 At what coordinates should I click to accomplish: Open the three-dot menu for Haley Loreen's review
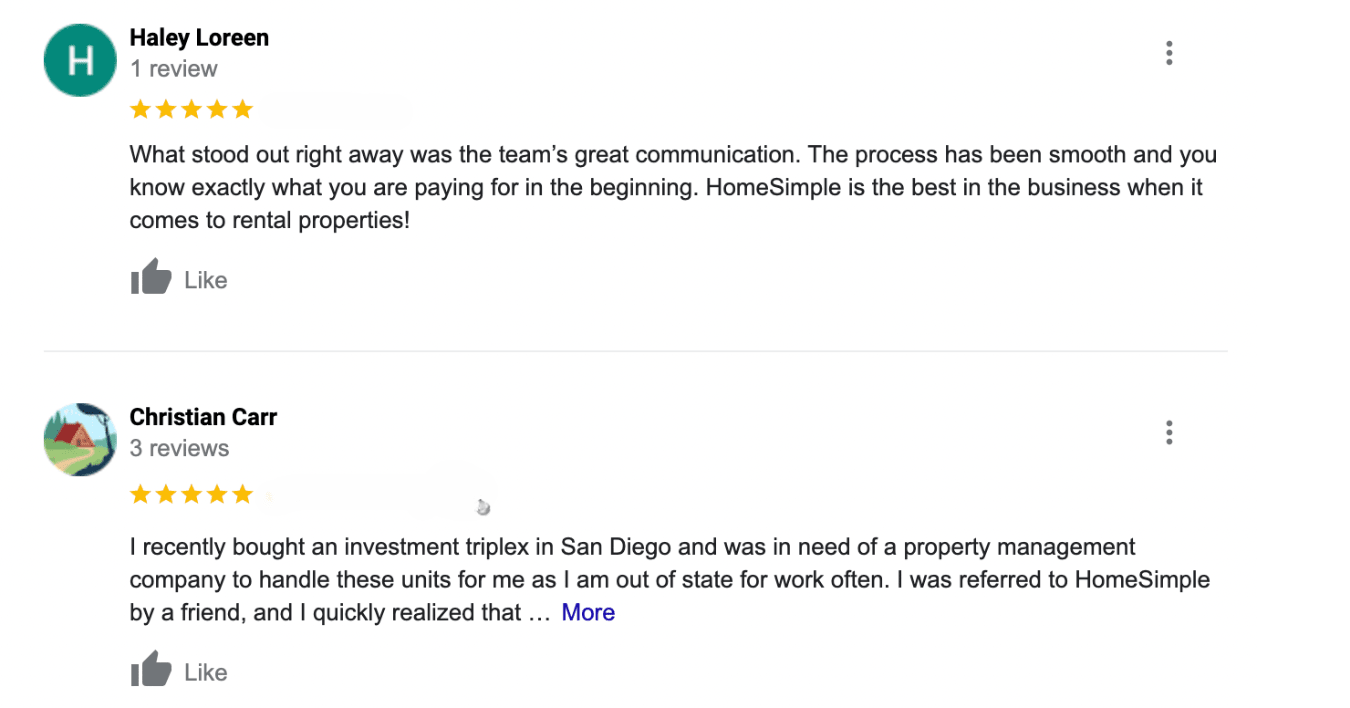pyautogui.click(x=1168, y=53)
